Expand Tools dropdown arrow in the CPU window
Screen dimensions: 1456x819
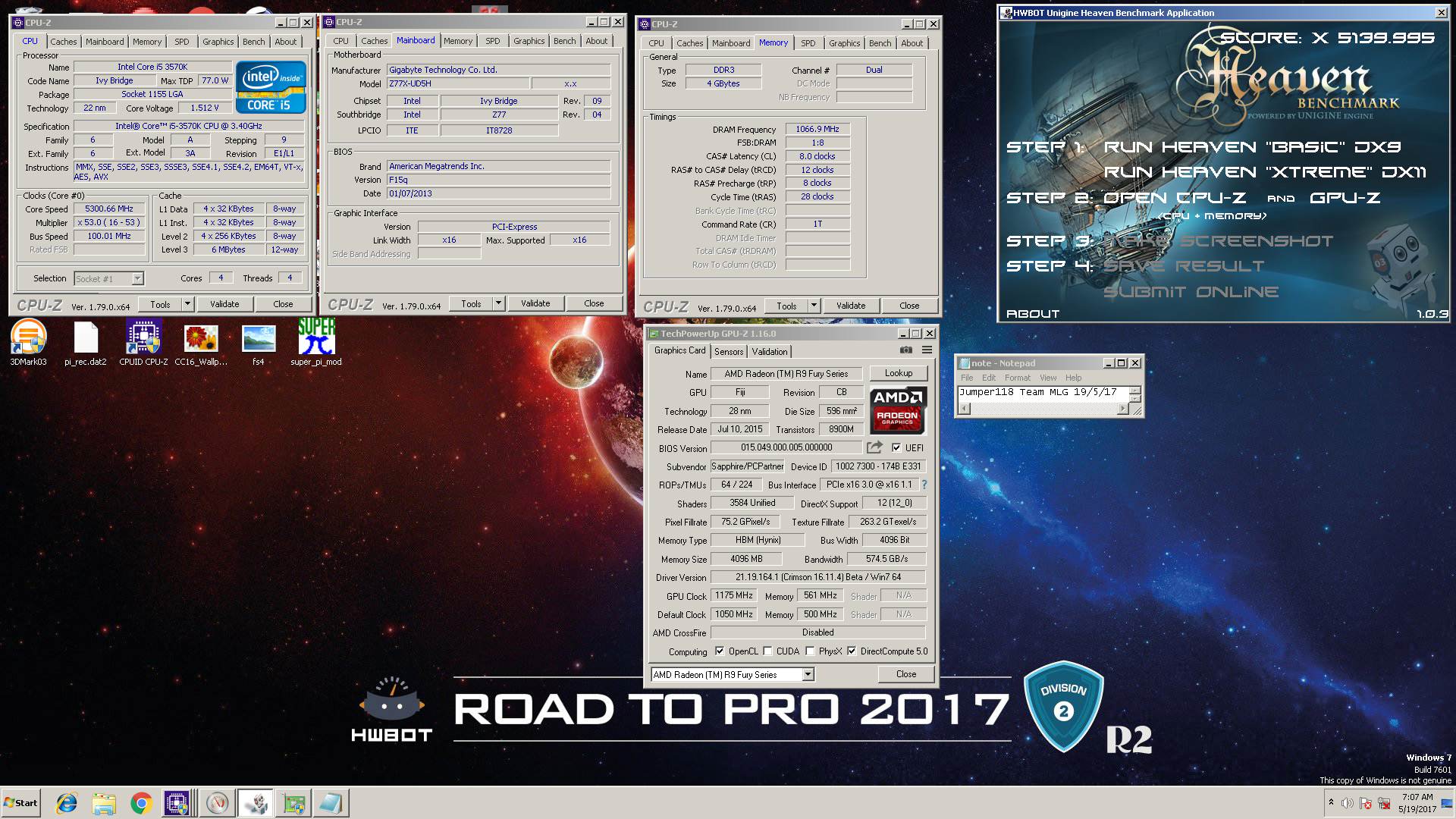pos(187,304)
